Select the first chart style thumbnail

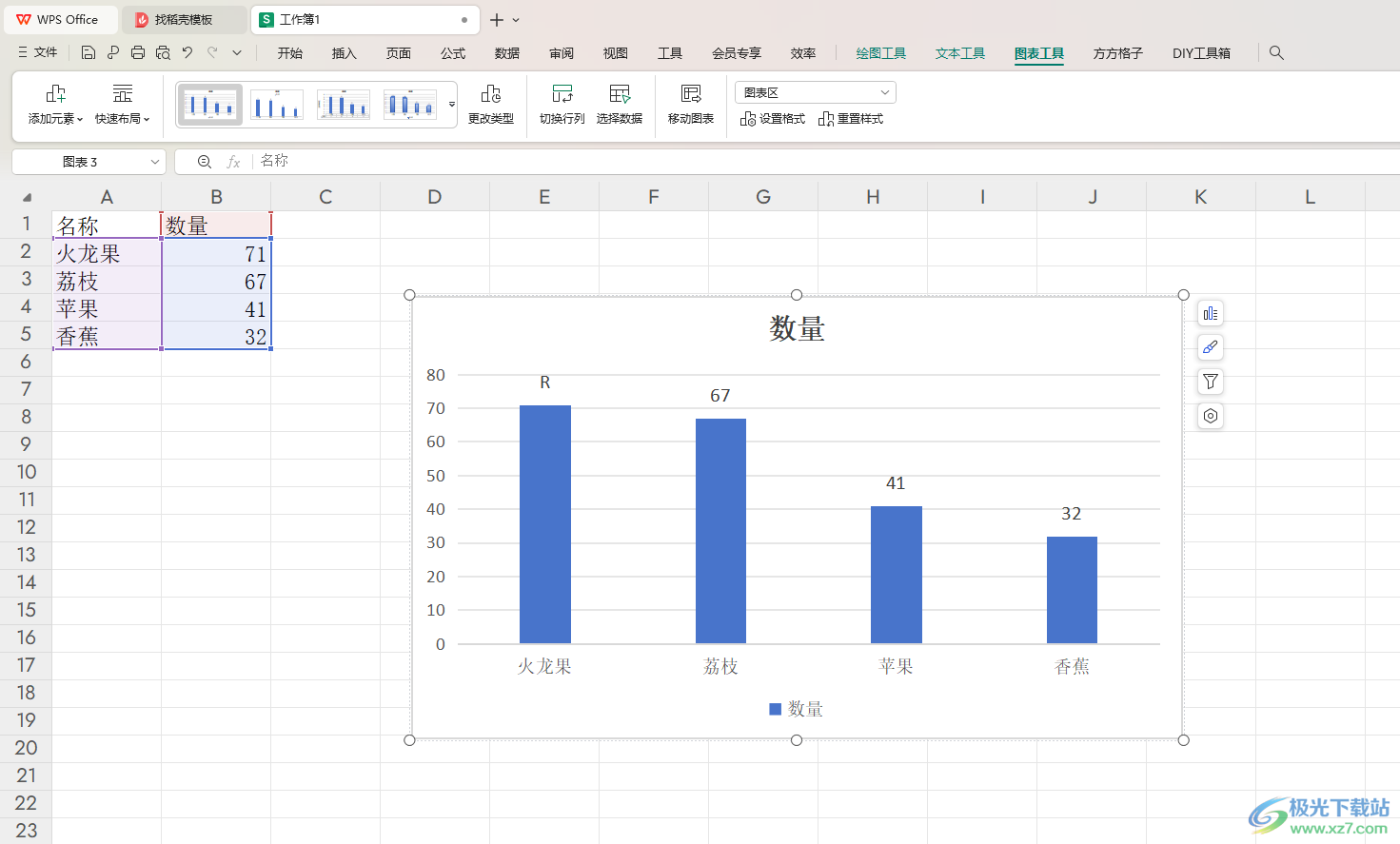(x=210, y=105)
